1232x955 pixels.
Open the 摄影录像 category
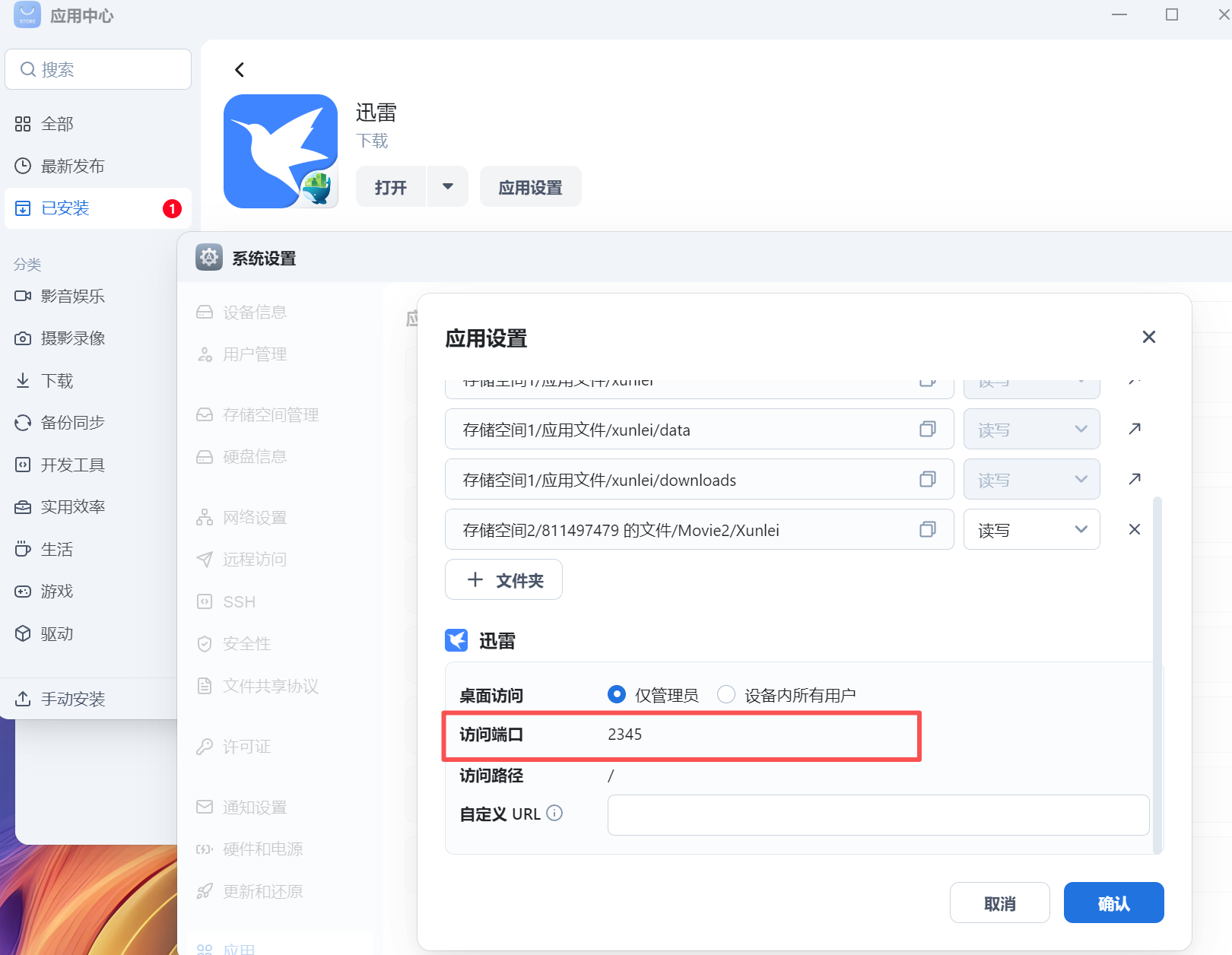(72, 338)
